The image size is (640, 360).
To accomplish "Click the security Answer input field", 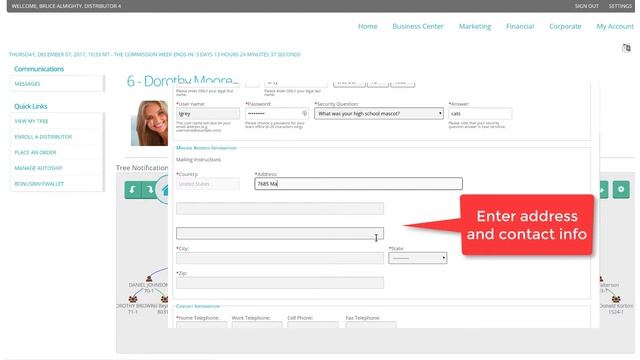I will click(480, 113).
